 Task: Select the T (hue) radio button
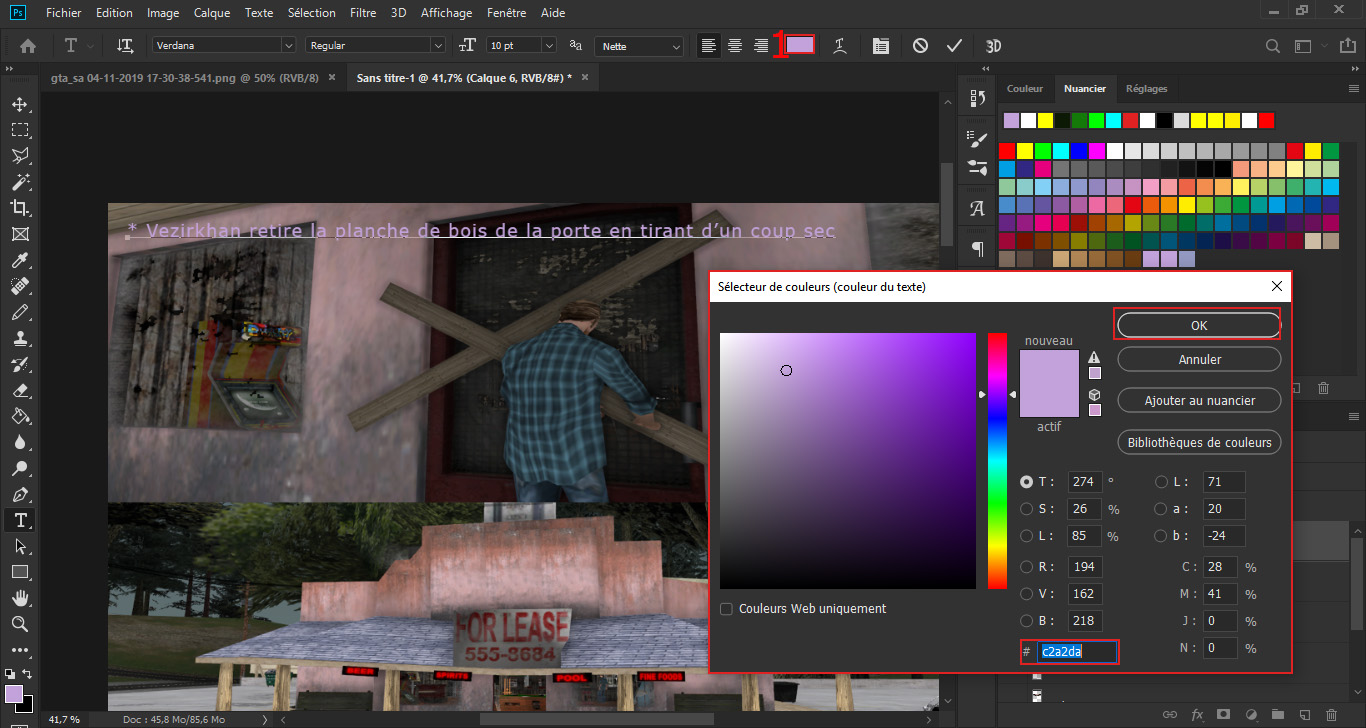click(x=1026, y=482)
